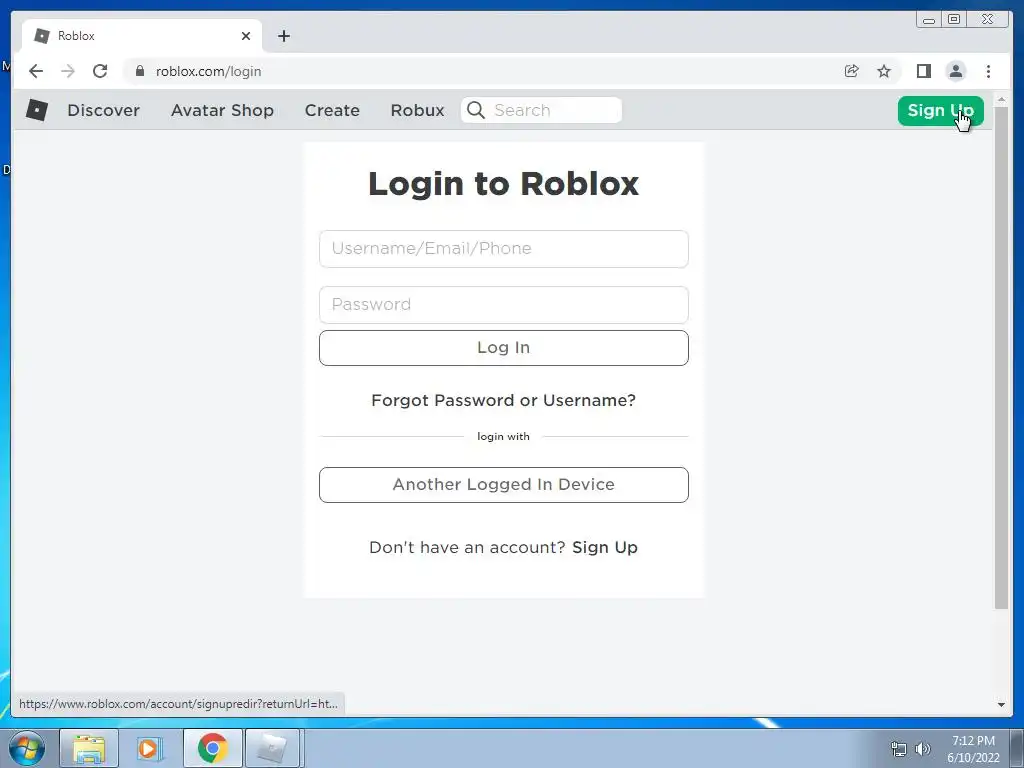Bookmark page with the star icon
Image resolution: width=1024 pixels, height=768 pixels.
(x=884, y=71)
